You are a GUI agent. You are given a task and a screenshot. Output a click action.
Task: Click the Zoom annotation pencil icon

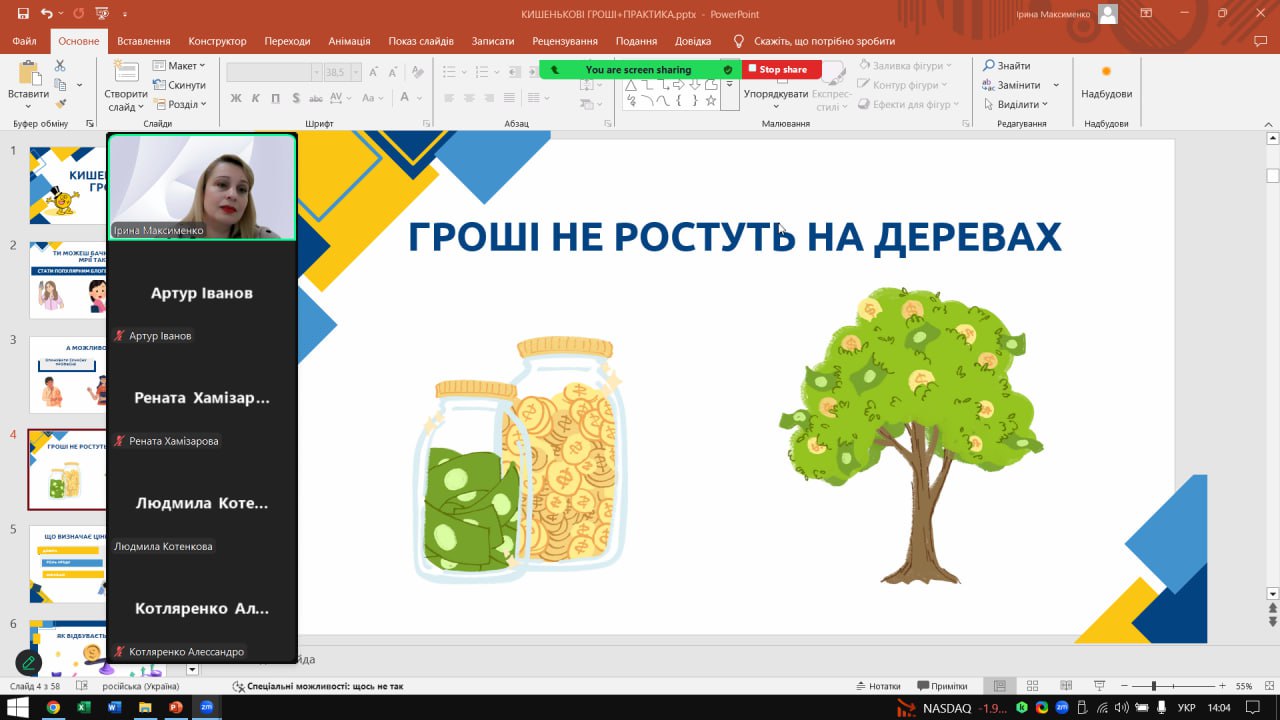click(x=29, y=662)
